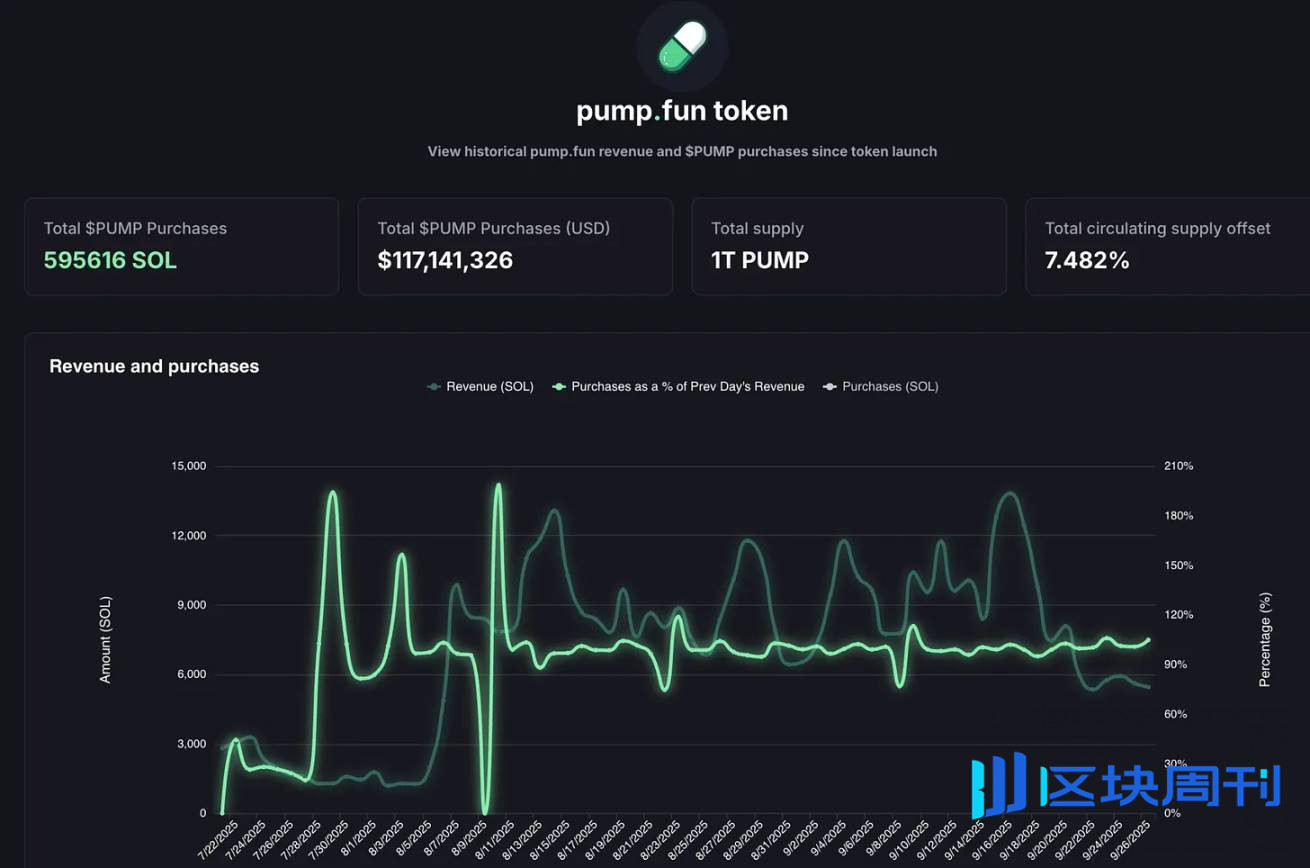Click the Total $PUMP Purchases label
The width and height of the screenshot is (1310, 868).
point(135,228)
